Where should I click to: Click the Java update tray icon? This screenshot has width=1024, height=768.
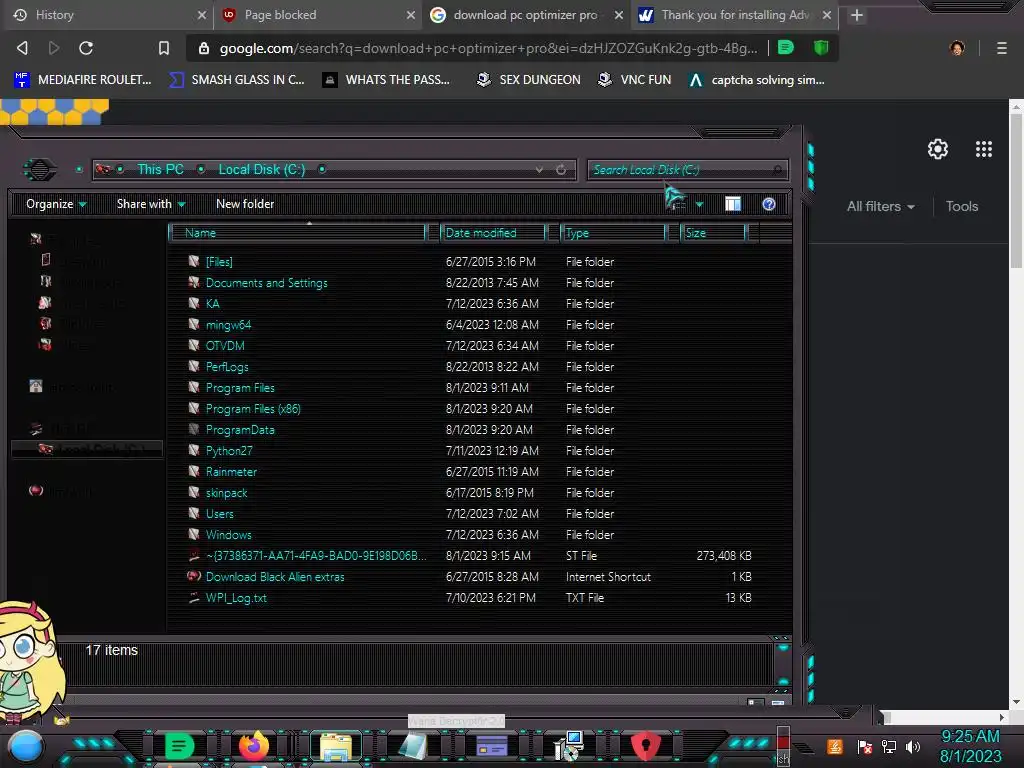tap(835, 746)
